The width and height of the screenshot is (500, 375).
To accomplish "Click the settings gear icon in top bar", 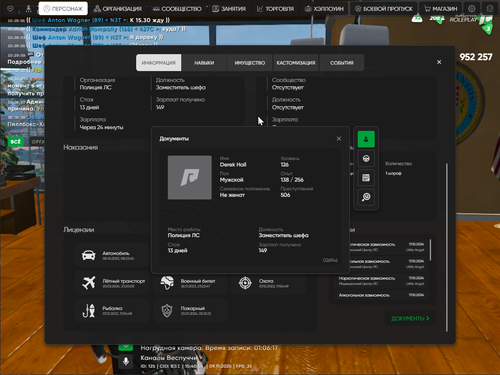I will pos(472,9).
